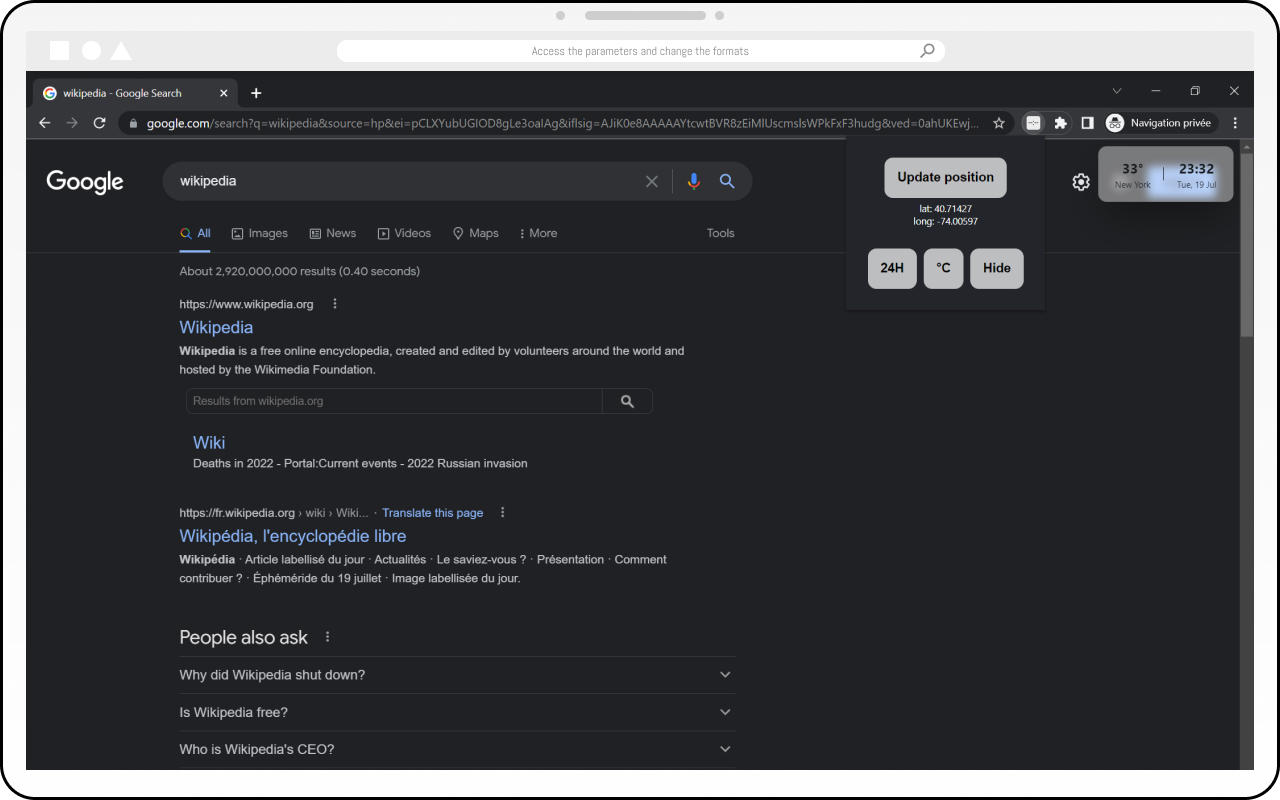Toggle the °C temperature unit
The width and height of the screenshot is (1280, 800).
tap(943, 268)
